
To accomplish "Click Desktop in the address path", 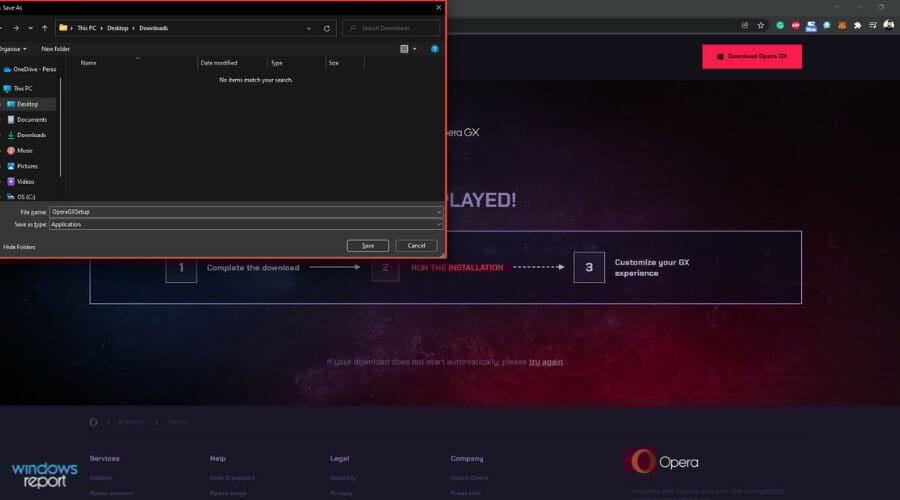I will (x=118, y=28).
